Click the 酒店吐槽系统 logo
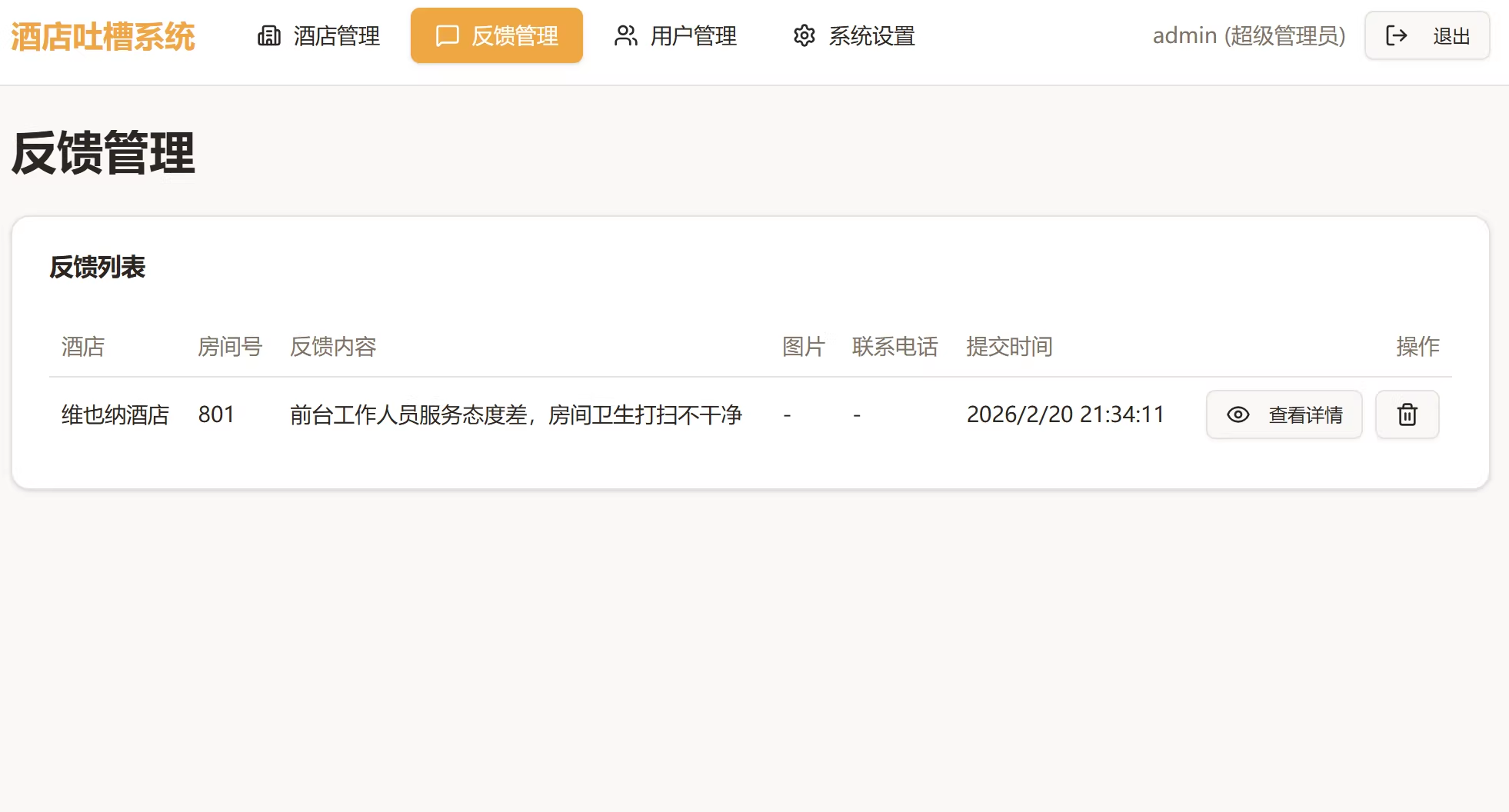1509x812 pixels. 103,37
